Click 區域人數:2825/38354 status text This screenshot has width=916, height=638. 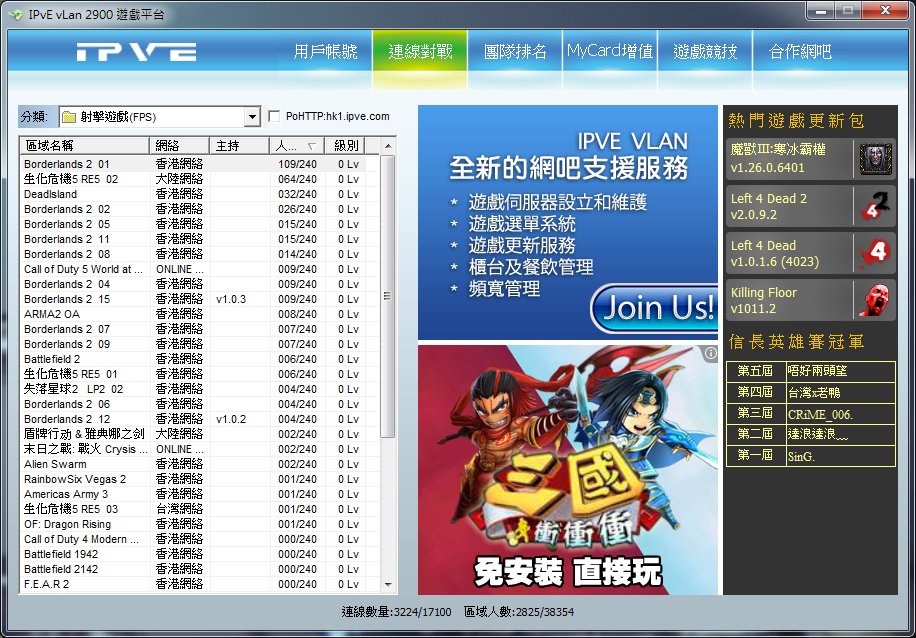pos(519,612)
